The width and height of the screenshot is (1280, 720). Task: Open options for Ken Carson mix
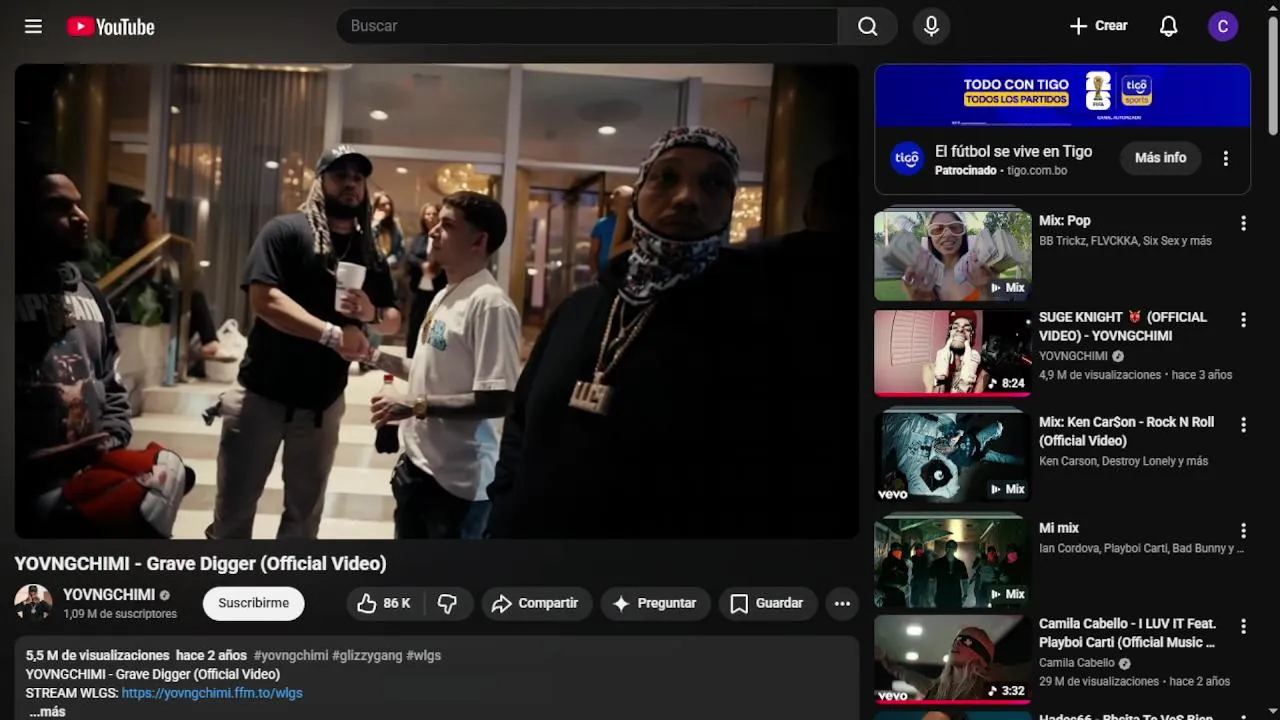[1243, 425]
